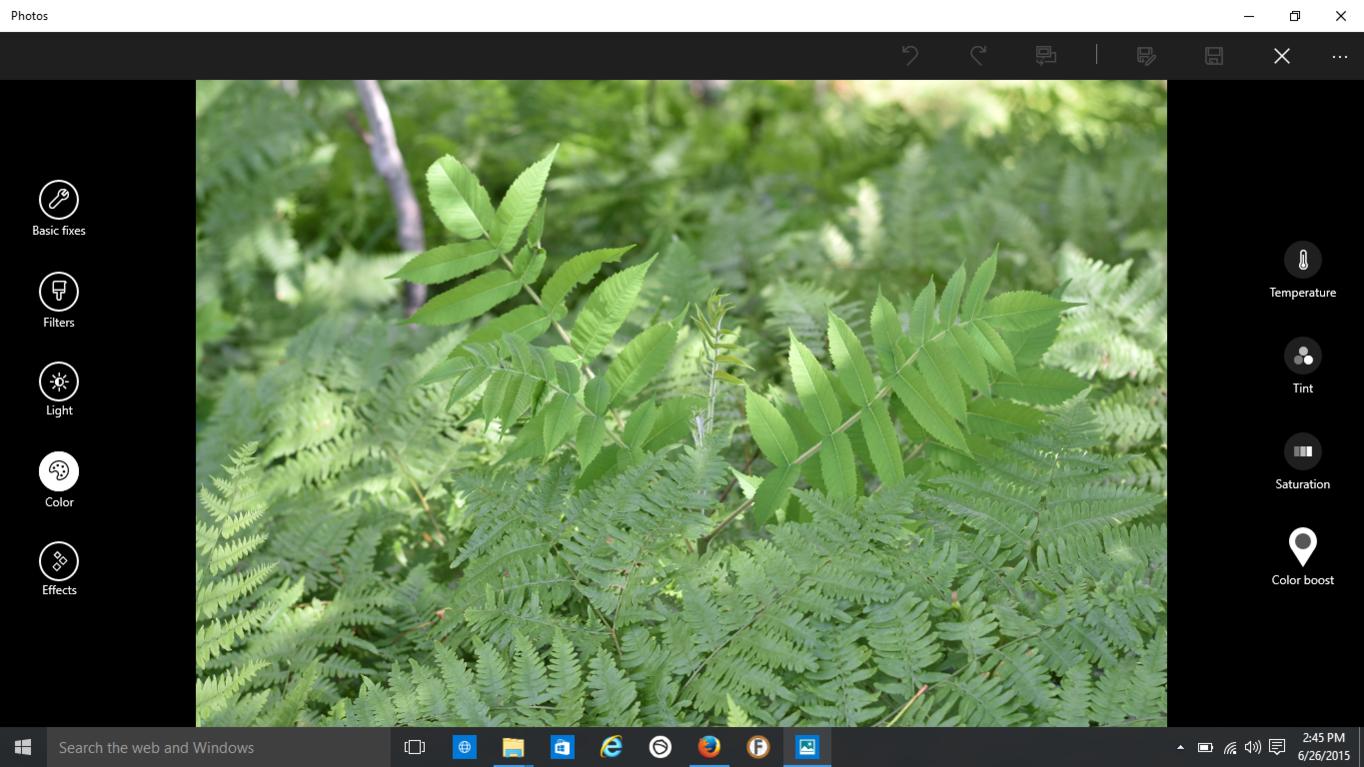Open the orange F app on the taskbar
The width and height of the screenshot is (1364, 767).
(x=758, y=747)
